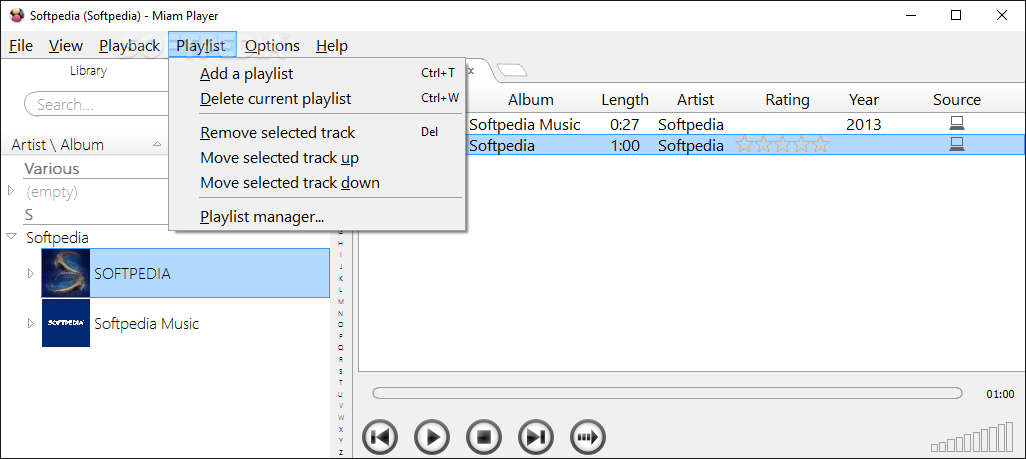Click source computer icon in selected row
Viewport: 1026px width, 459px height.
pos(957,145)
